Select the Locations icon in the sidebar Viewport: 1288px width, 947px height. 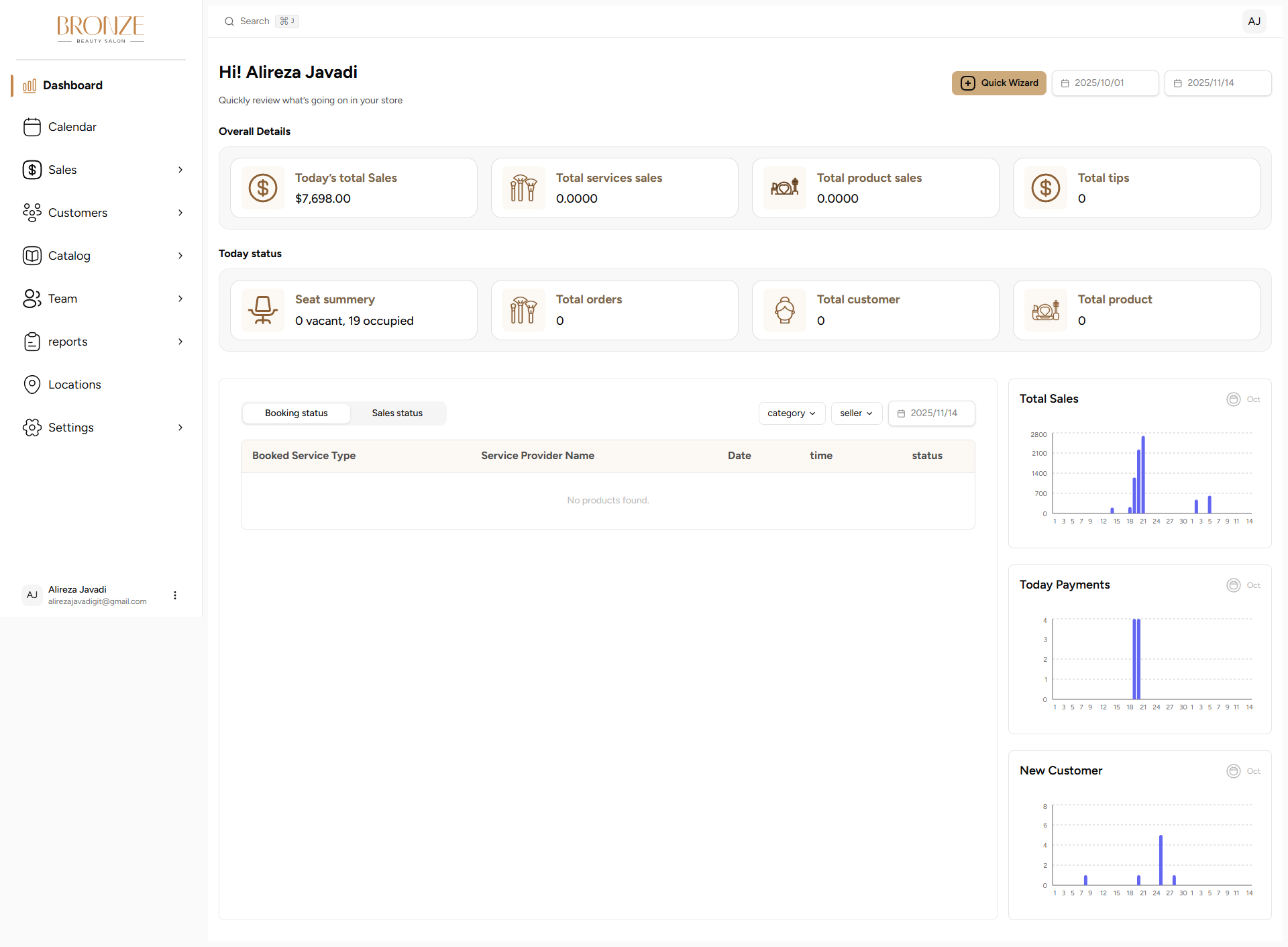tap(32, 385)
